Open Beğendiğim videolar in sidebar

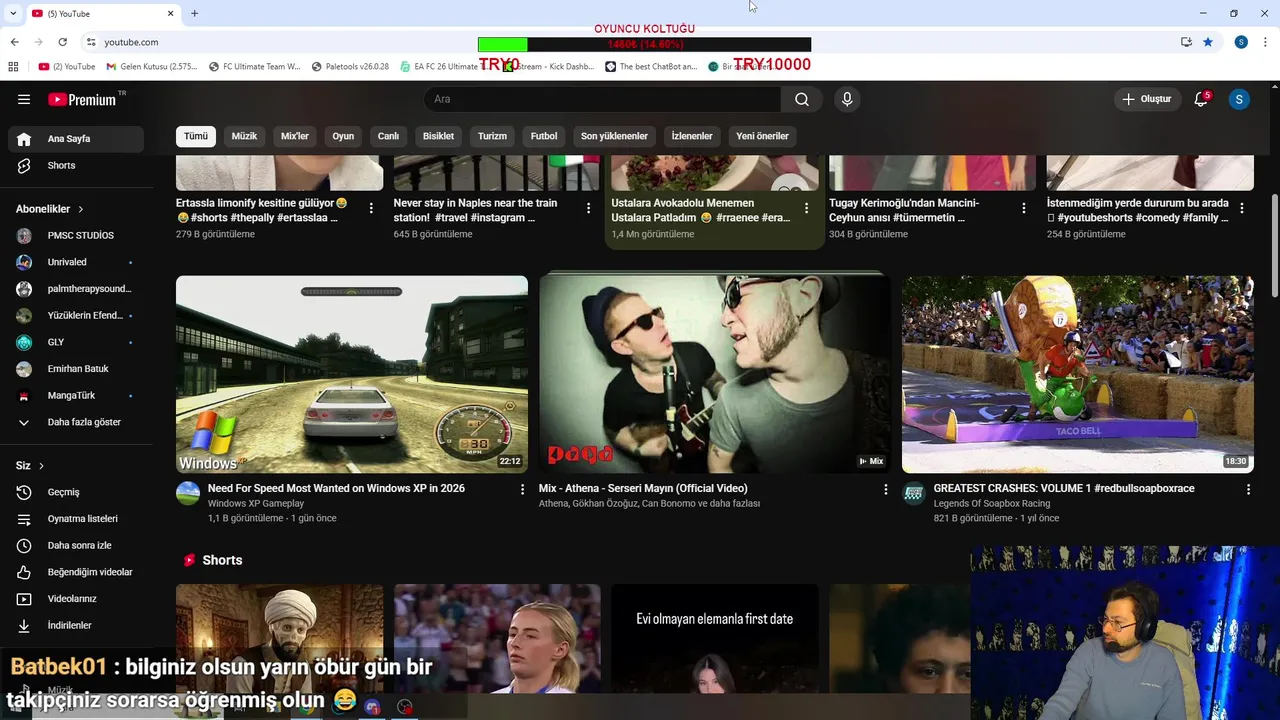[x=76, y=572]
